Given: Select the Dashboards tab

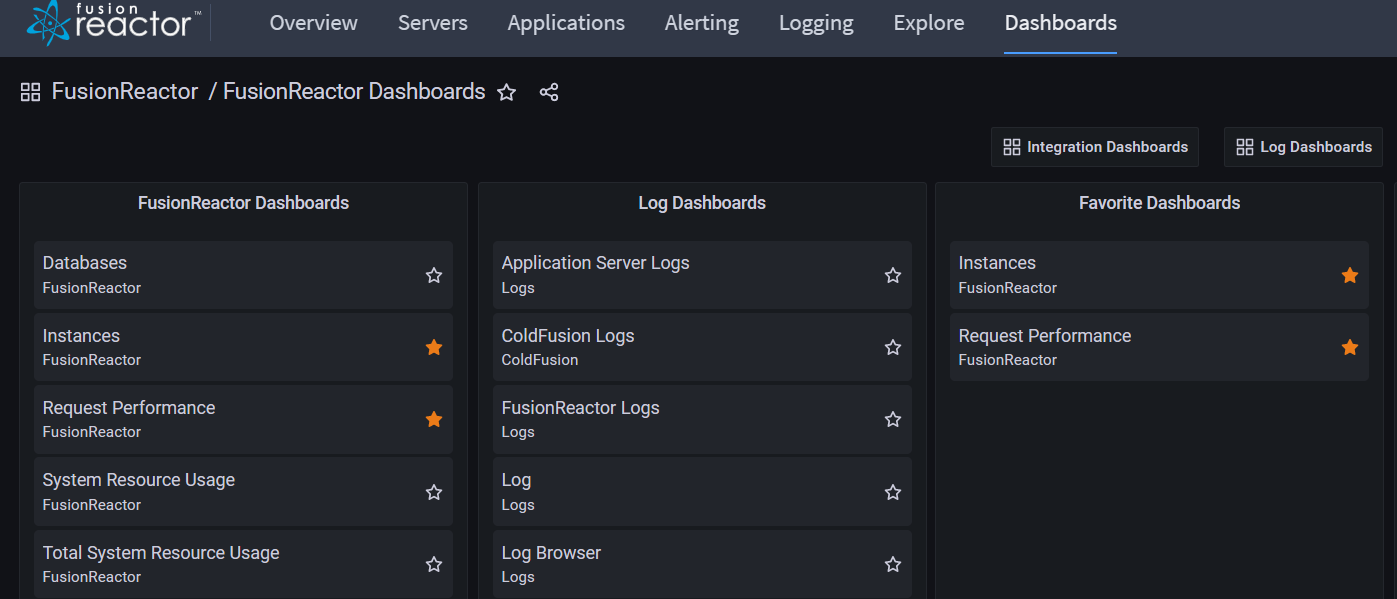Looking at the screenshot, I should point(1061,23).
